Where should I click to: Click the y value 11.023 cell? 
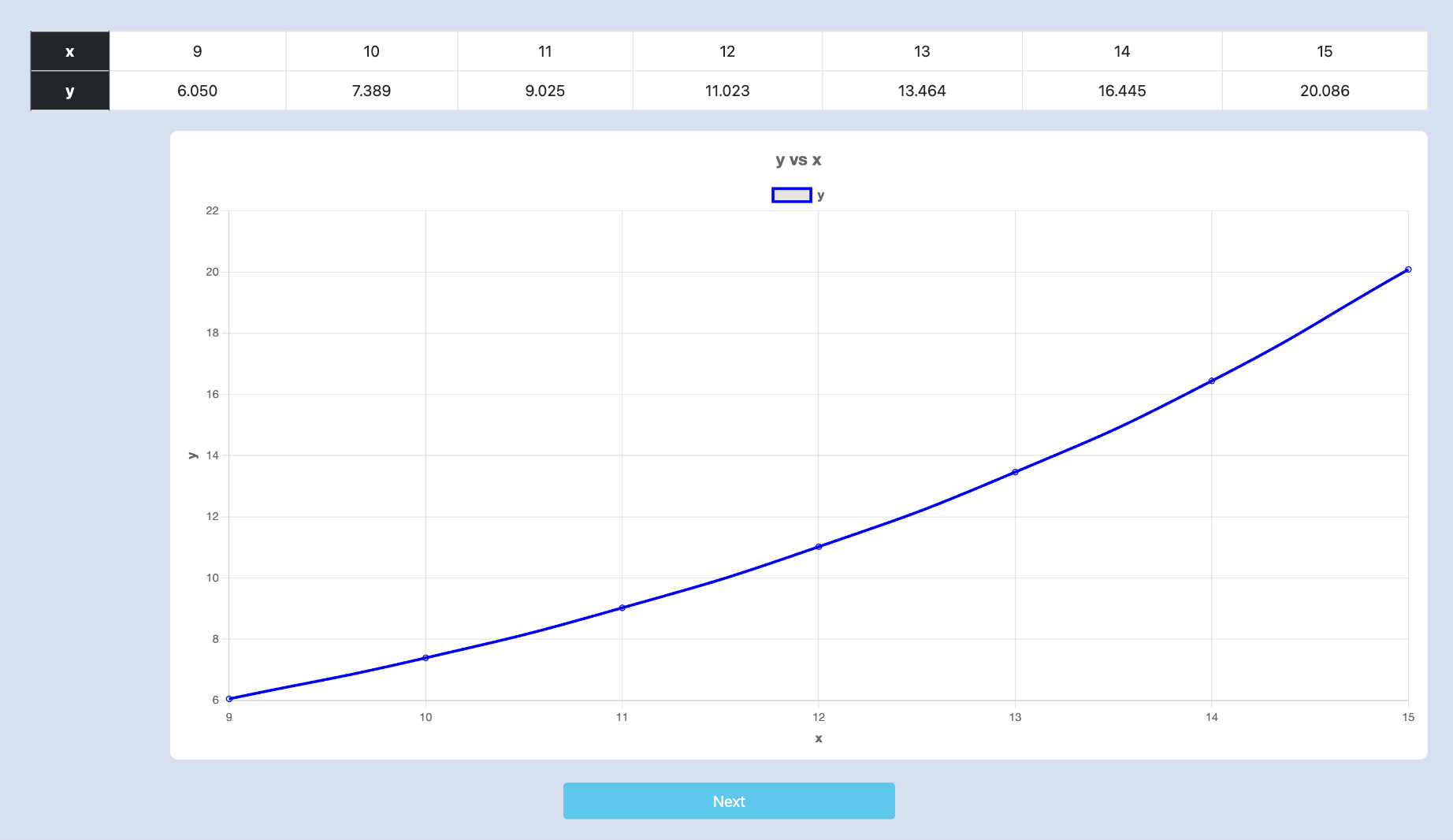[727, 91]
